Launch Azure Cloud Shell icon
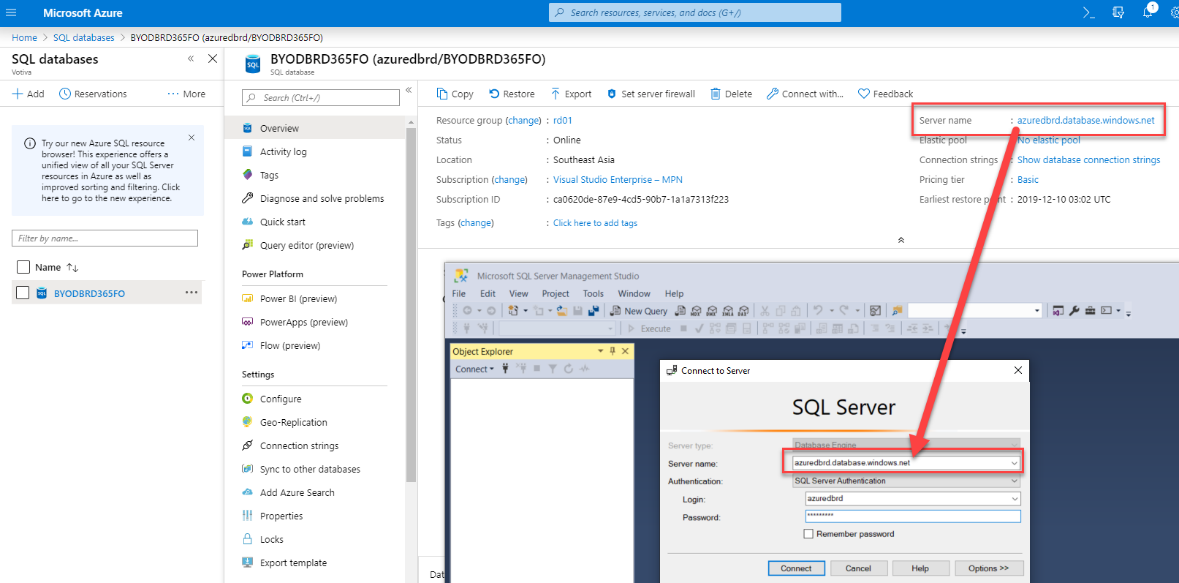 coord(1088,13)
